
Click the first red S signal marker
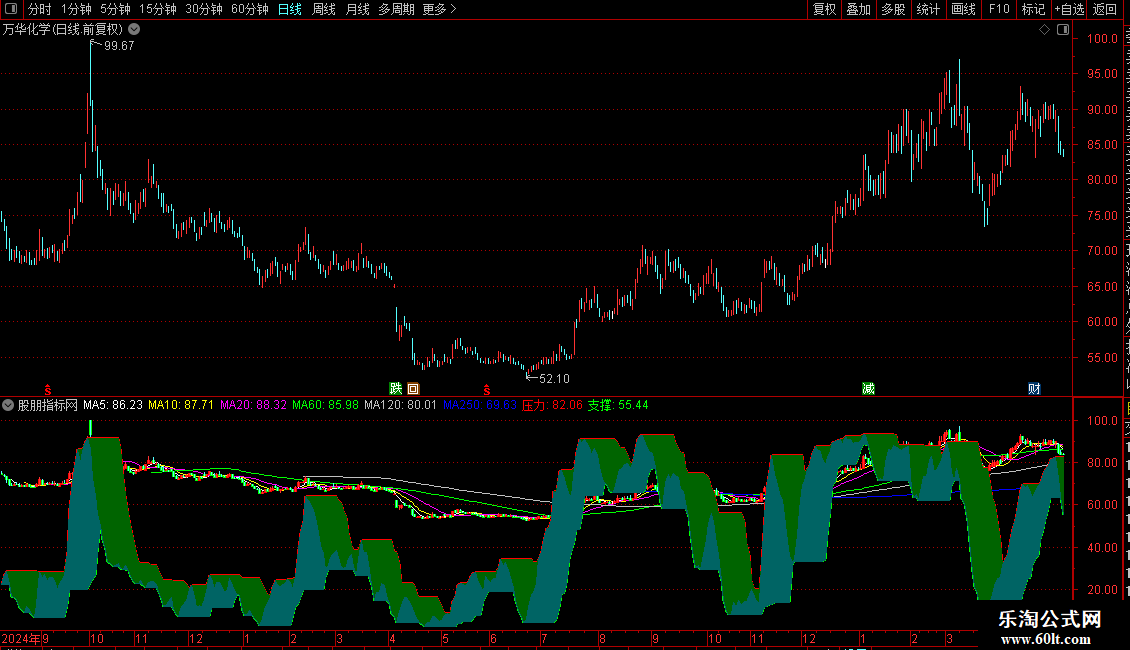[x=48, y=390]
